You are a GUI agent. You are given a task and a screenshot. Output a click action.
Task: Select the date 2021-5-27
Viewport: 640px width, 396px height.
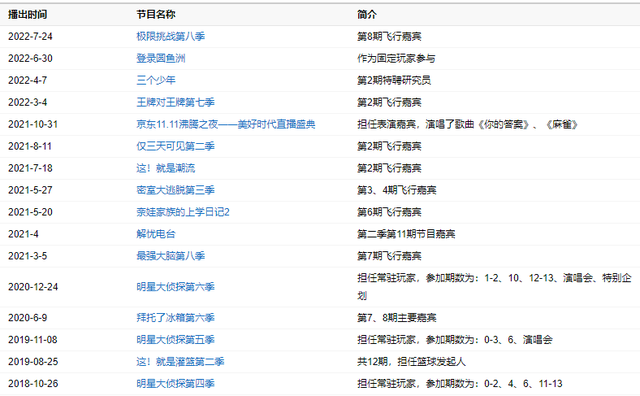coord(30,191)
